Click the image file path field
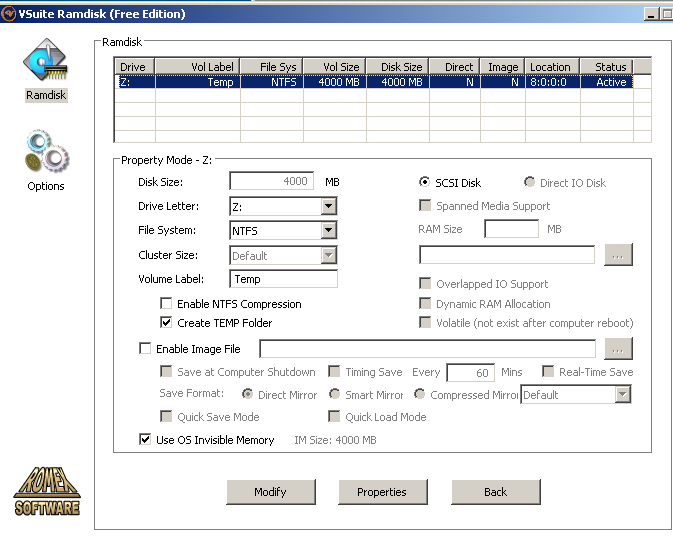Screen dimensions: 673x538 tap(427, 349)
